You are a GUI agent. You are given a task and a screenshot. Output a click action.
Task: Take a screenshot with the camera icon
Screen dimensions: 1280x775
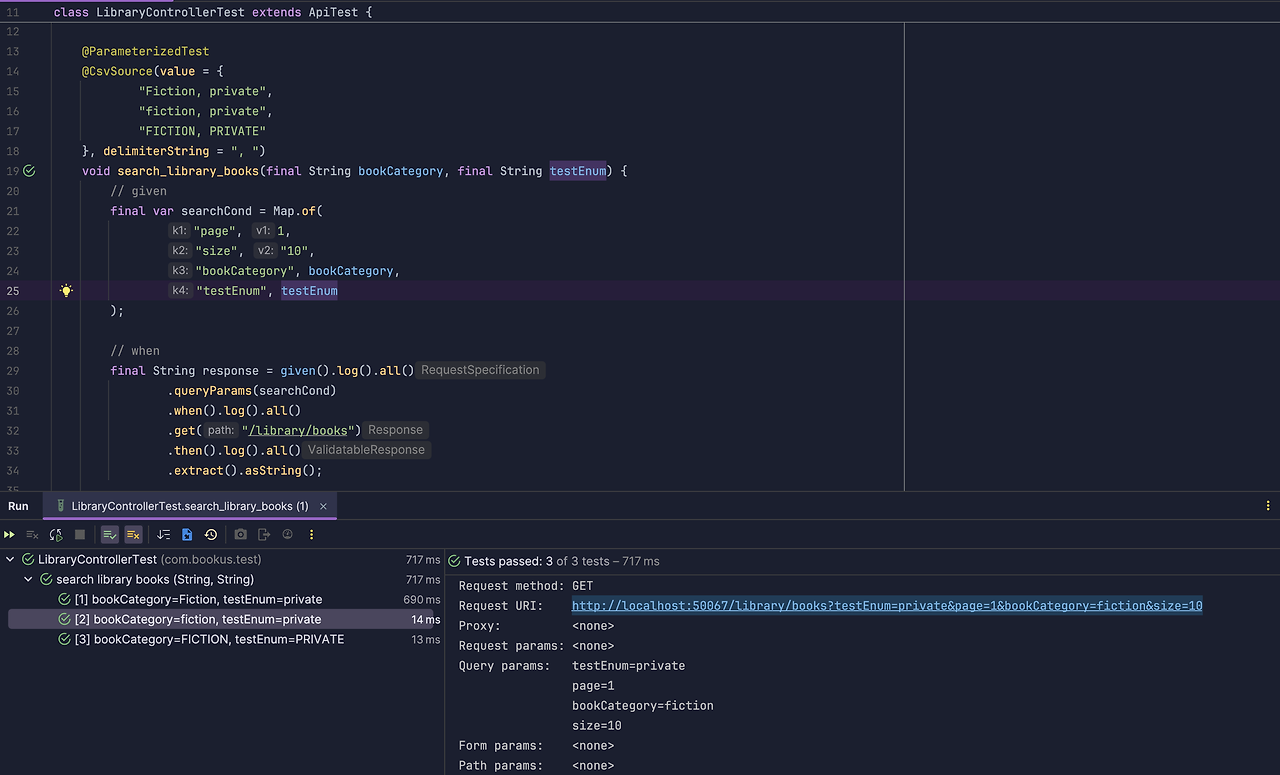tap(240, 534)
